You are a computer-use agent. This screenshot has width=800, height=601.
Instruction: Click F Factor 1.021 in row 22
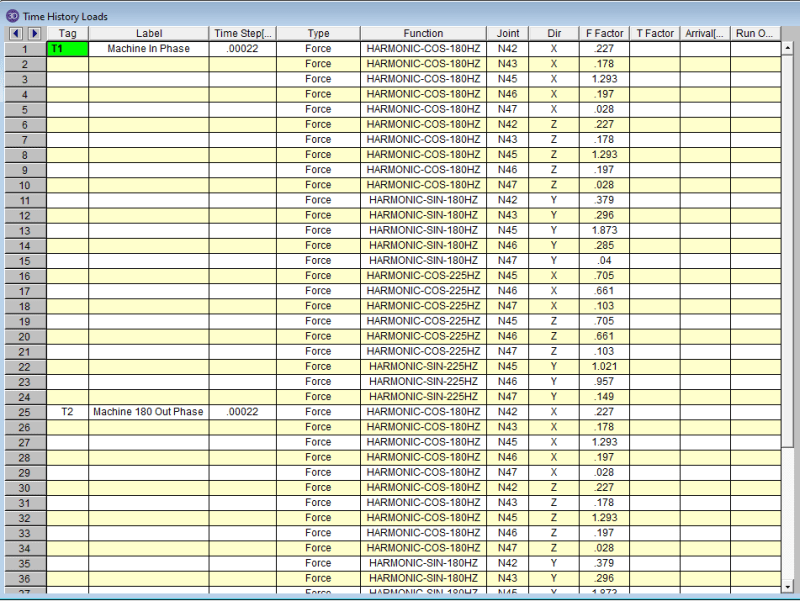tap(605, 366)
